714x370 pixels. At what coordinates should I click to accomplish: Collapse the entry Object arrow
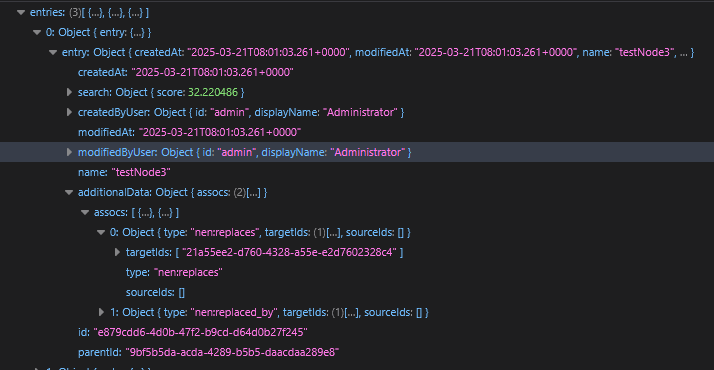click(53, 52)
